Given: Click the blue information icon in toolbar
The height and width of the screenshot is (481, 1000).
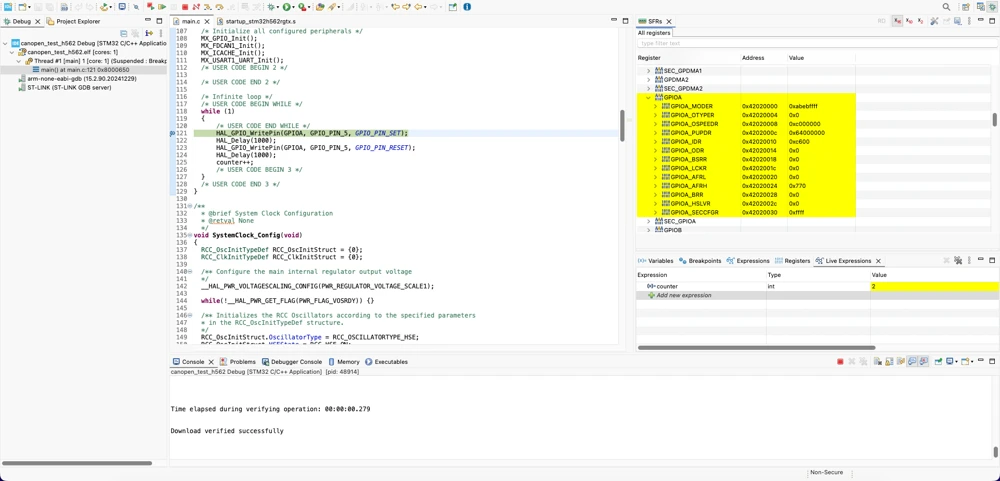Looking at the screenshot, I should (x=467, y=7).
